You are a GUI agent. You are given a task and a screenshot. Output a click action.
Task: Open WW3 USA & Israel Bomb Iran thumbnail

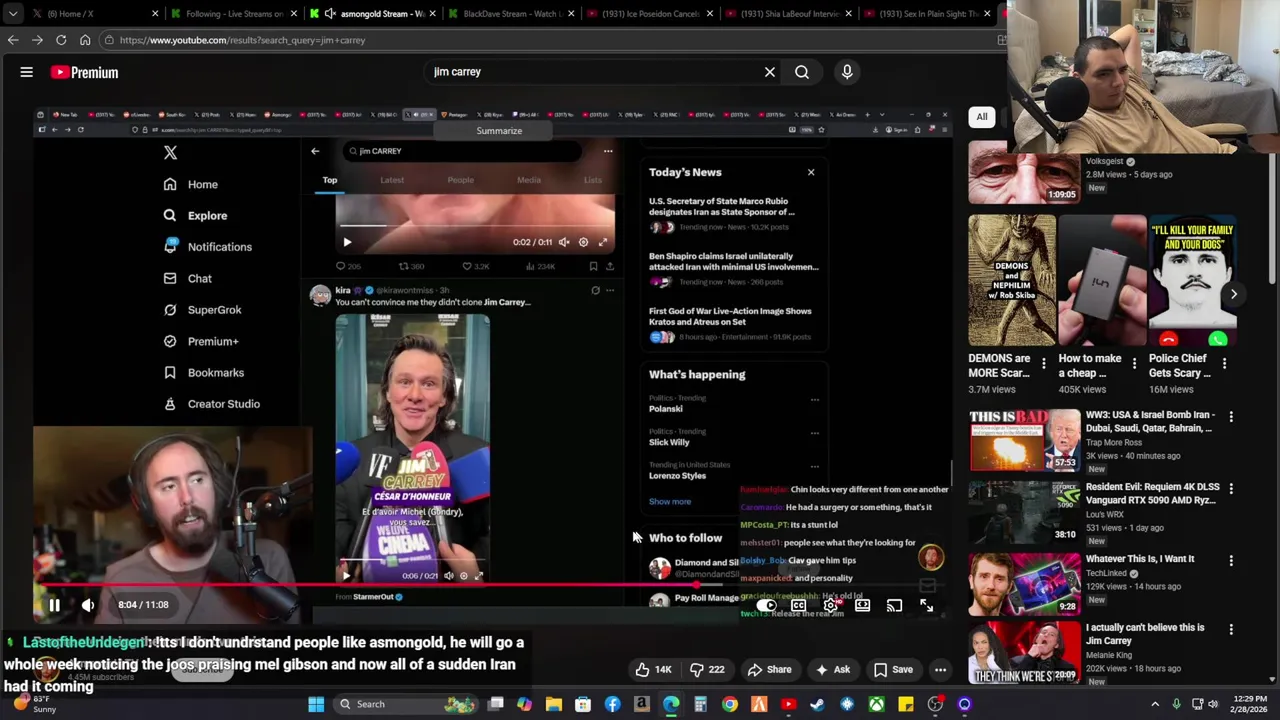(x=1023, y=439)
